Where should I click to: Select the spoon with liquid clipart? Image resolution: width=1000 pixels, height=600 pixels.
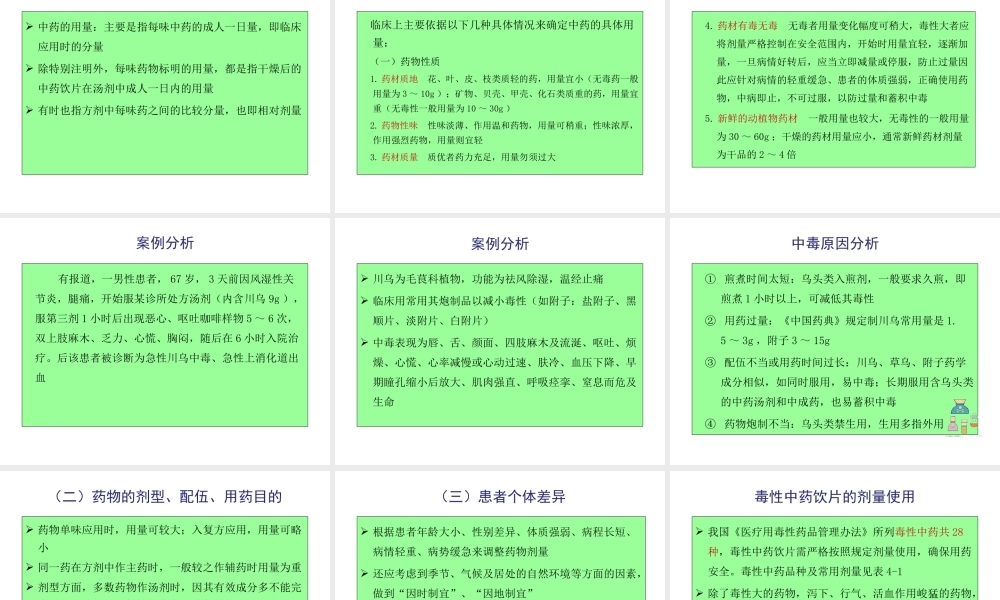point(975,422)
